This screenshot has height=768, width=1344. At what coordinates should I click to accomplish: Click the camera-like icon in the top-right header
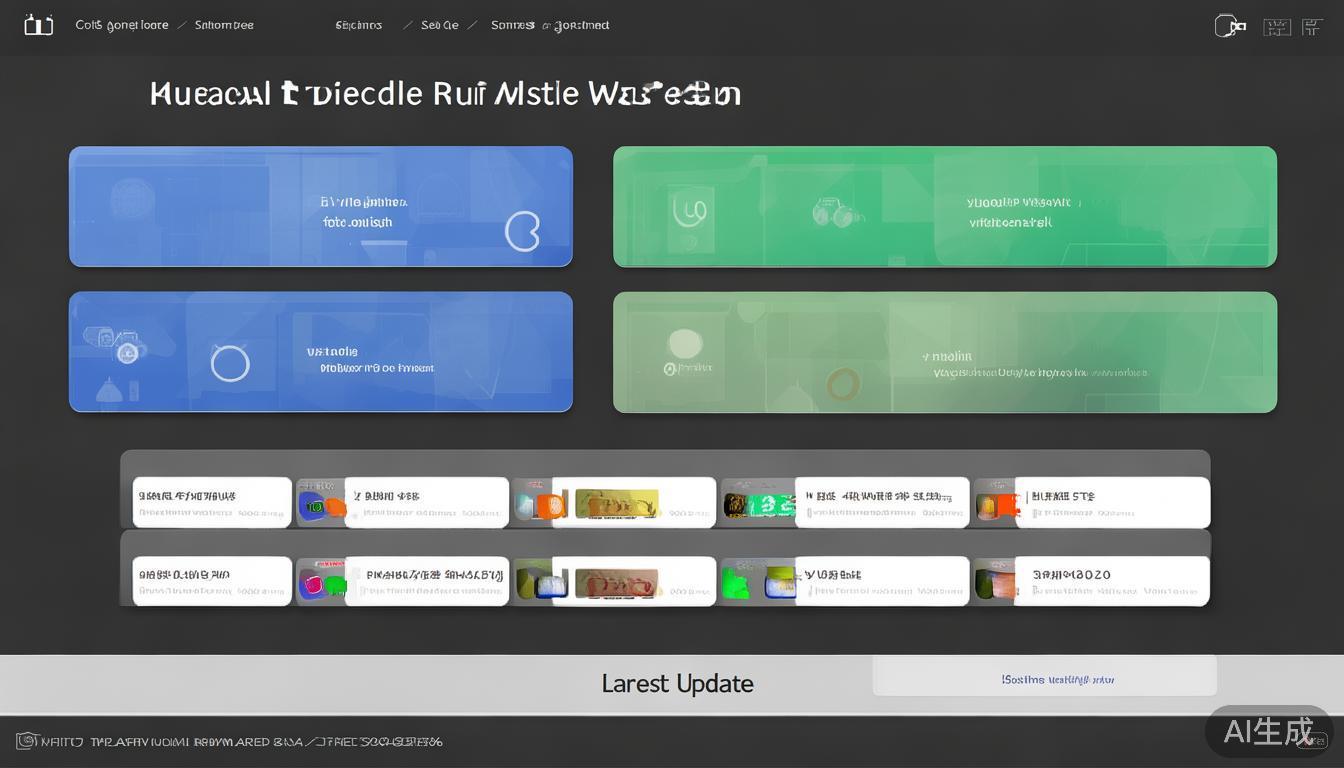(1229, 26)
